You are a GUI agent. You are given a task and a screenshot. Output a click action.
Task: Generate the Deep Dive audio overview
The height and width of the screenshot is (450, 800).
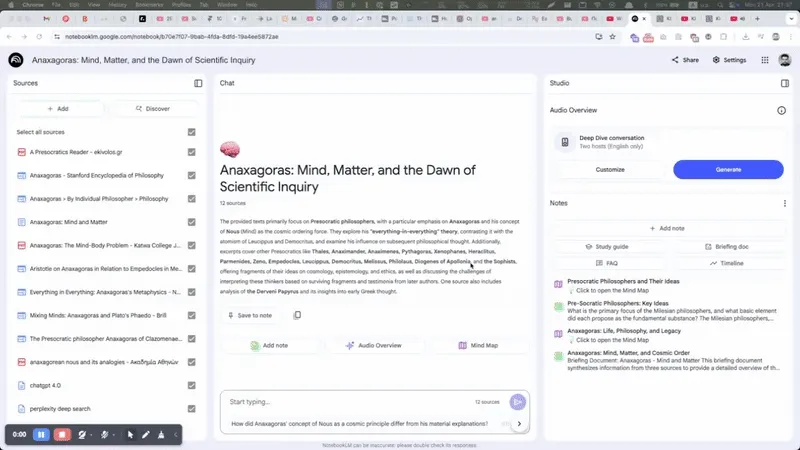[728, 169]
